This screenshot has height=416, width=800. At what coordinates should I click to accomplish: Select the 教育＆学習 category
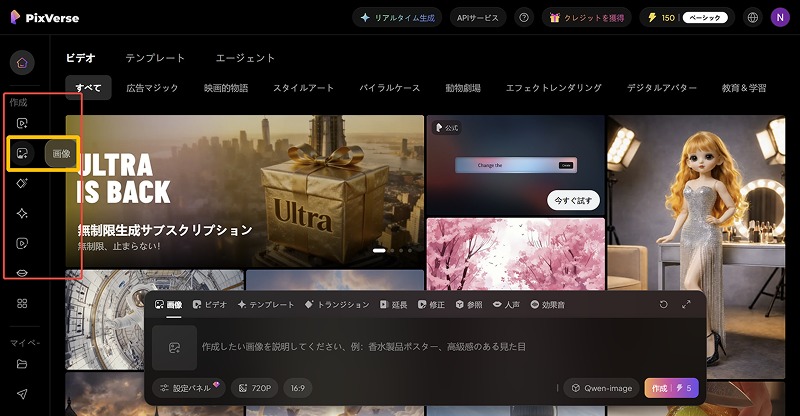click(x=744, y=88)
